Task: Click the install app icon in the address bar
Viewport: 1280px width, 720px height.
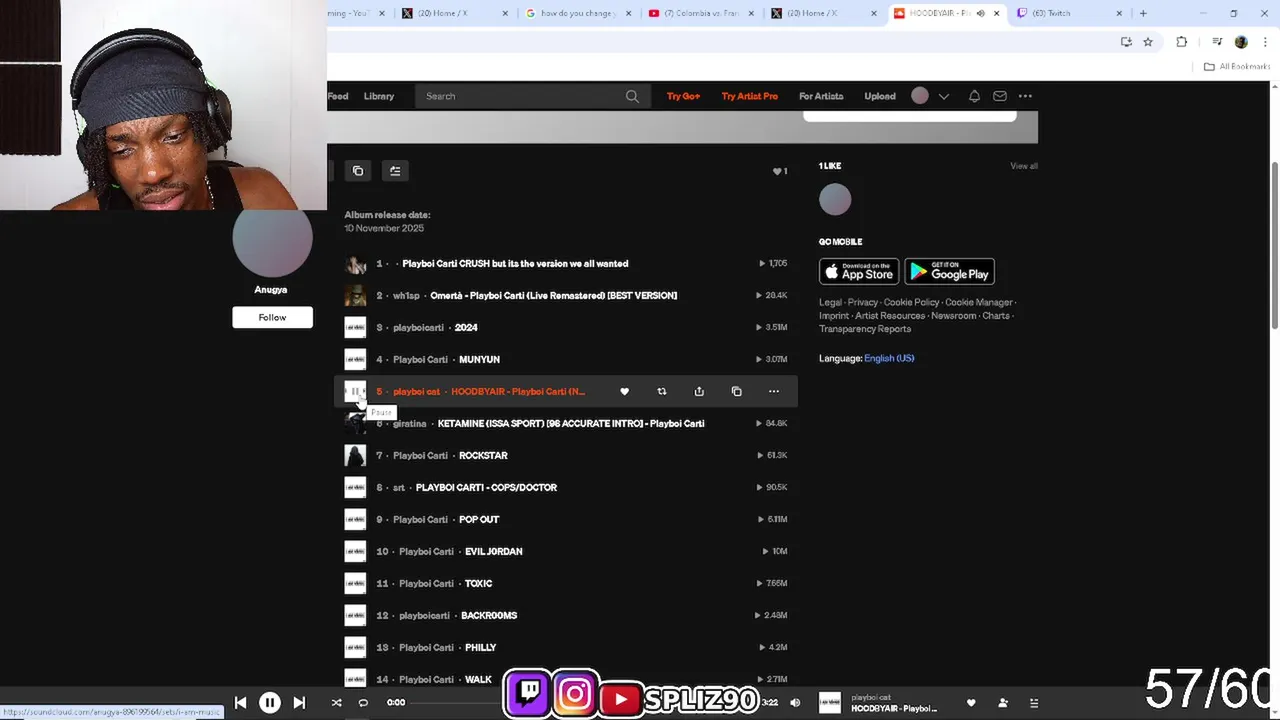Action: point(1126,42)
